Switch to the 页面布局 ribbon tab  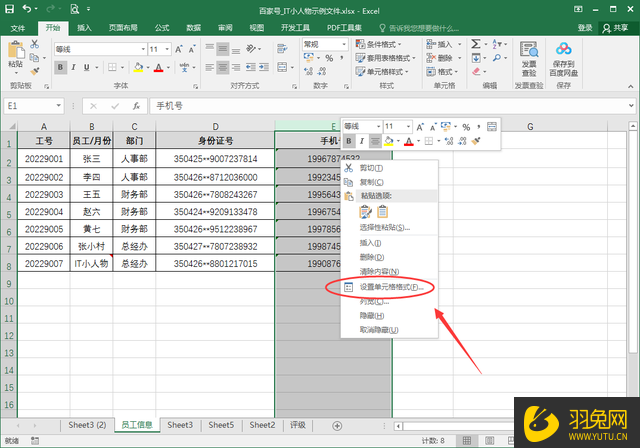123,28
